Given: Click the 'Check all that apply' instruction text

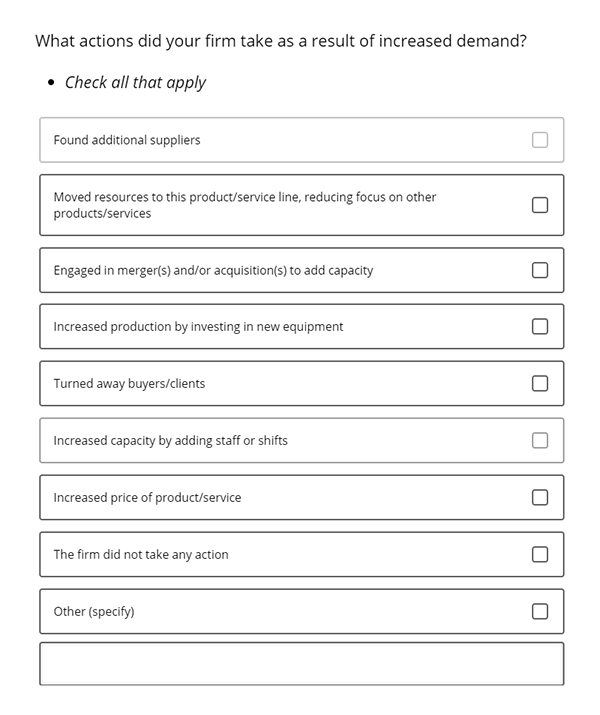Looking at the screenshot, I should coord(135,82).
